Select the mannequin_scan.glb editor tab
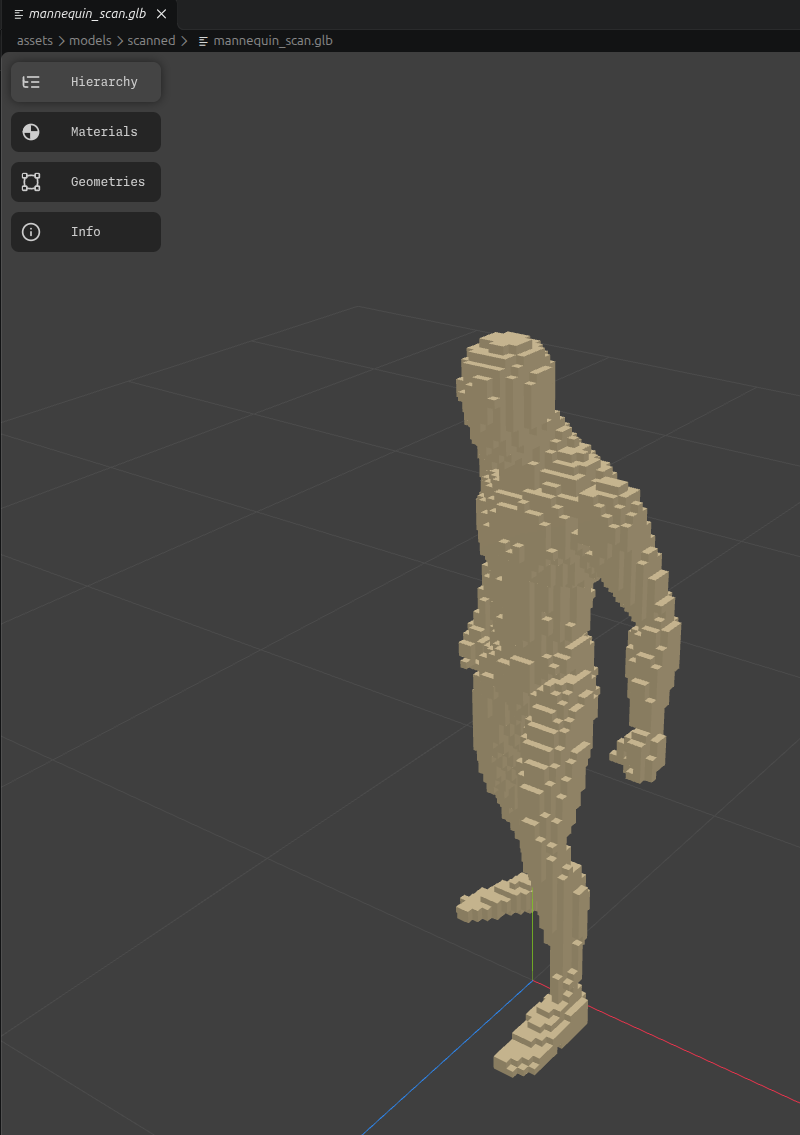Screen dimensions: 800x1135 88,14
